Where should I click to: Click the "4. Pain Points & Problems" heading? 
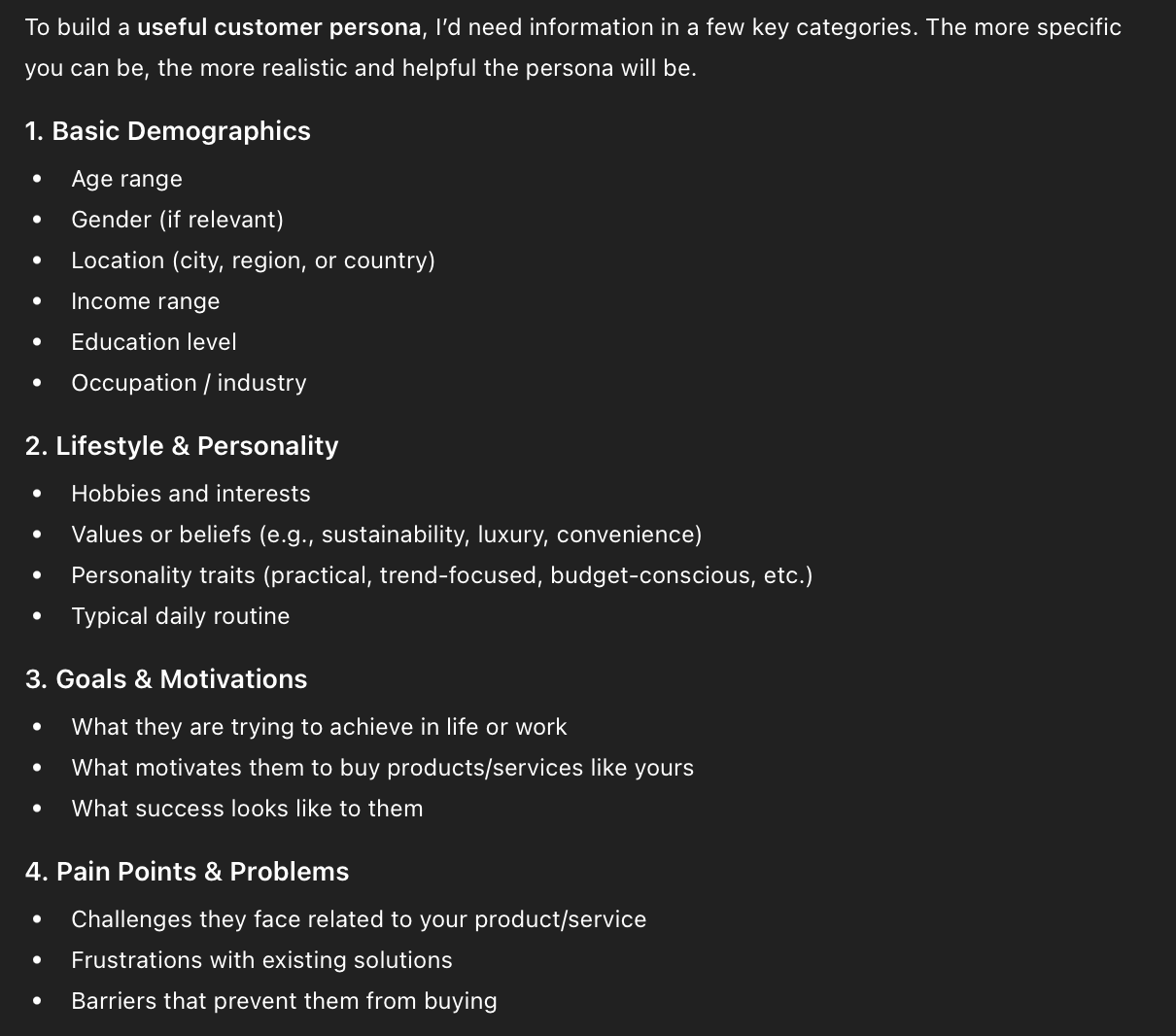[187, 872]
